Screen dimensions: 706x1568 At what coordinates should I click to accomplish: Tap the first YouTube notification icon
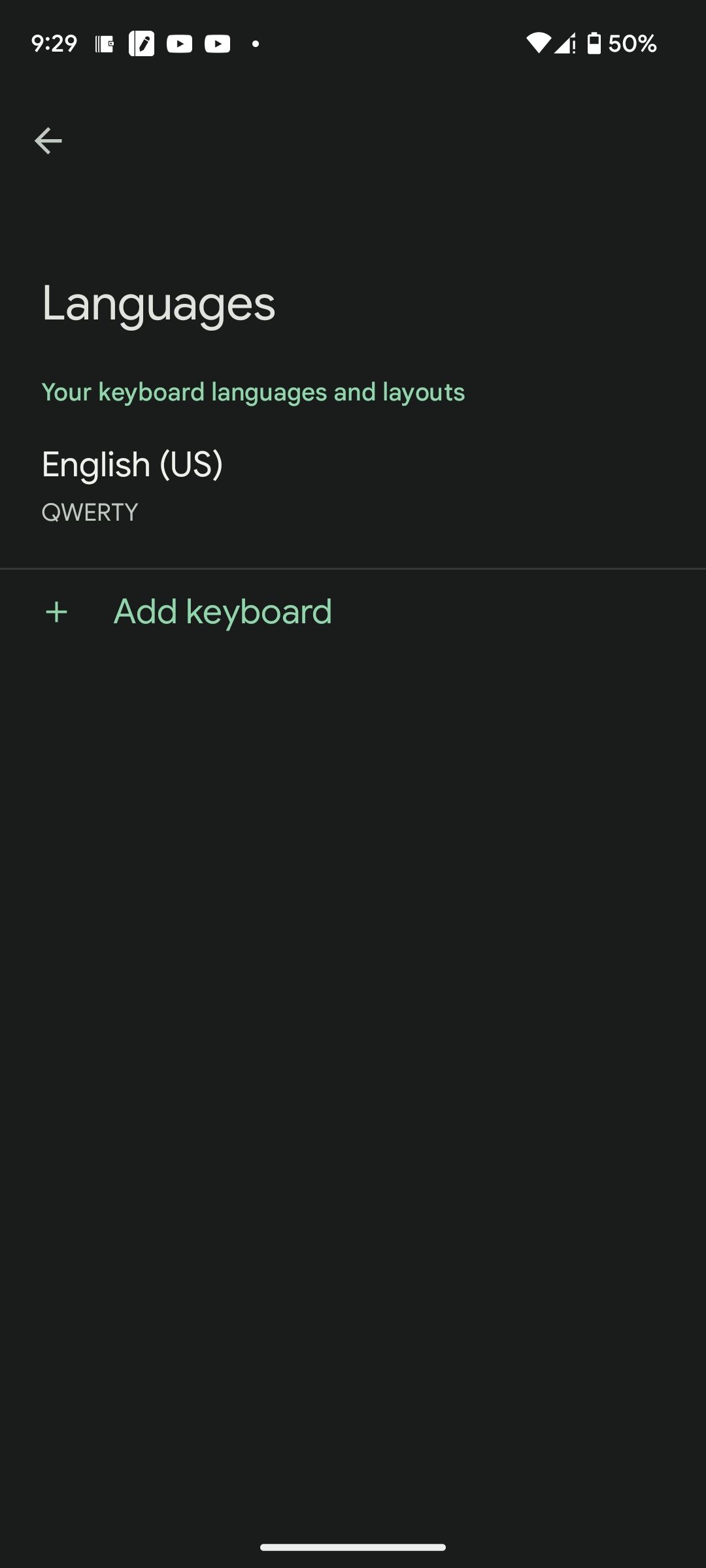[178, 44]
